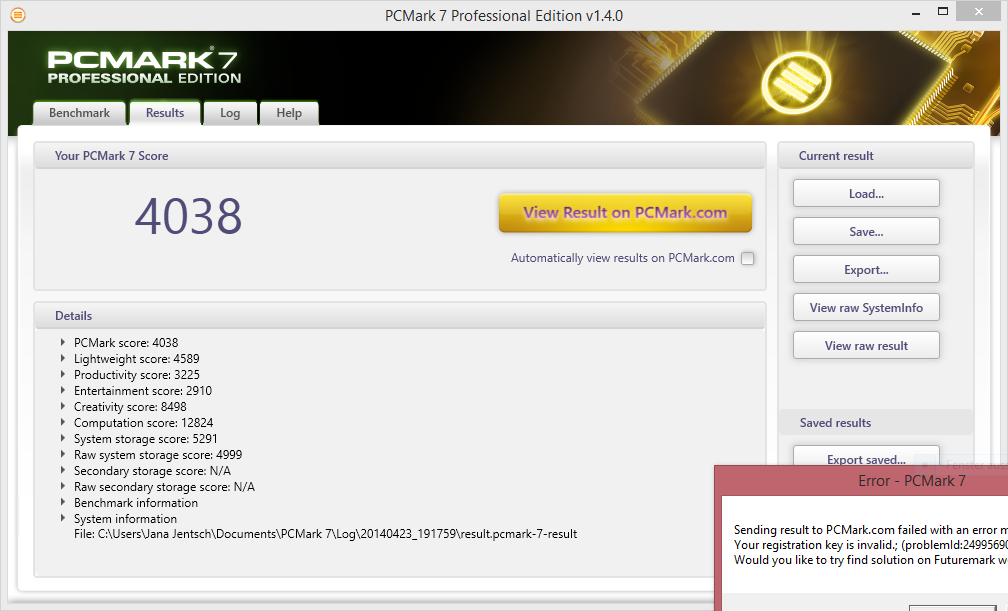
Task: Click the Your PCMark 7 Score header
Action: pos(111,156)
